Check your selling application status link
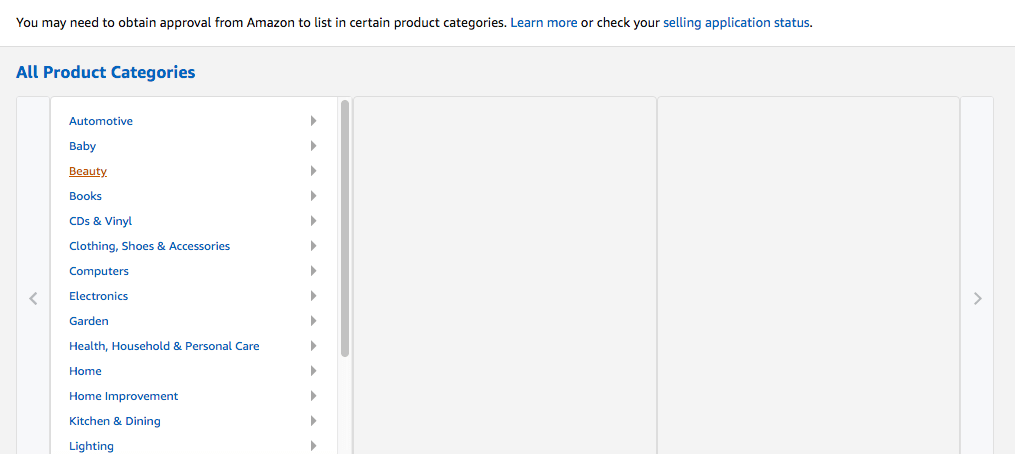Screen dimensions: 1015x454 click(x=736, y=22)
